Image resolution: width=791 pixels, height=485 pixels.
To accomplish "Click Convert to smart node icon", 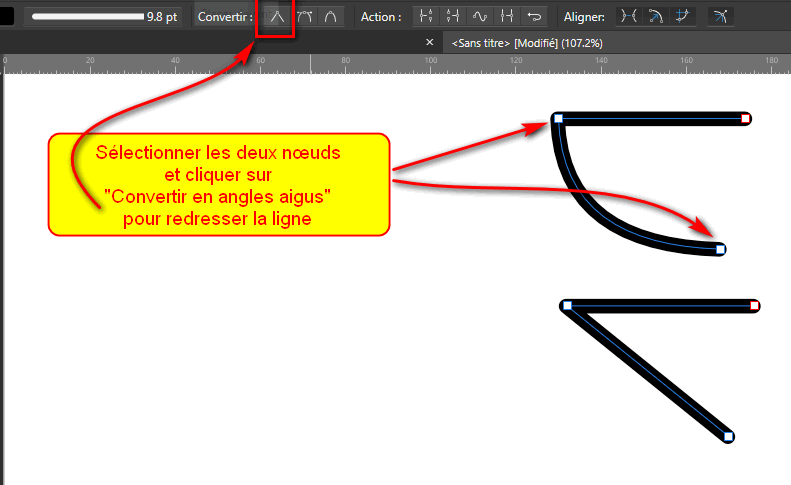I will 331,17.
